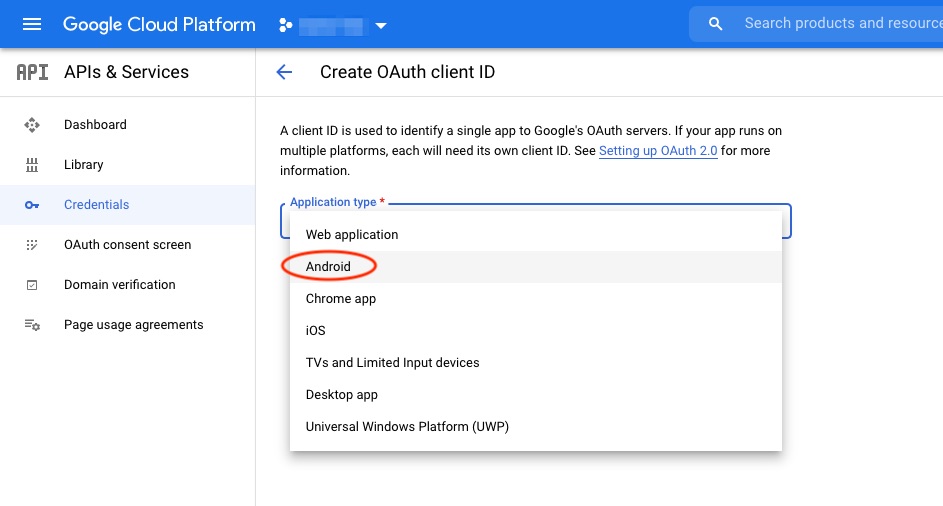Screen dimensions: 943x506
Task: Click the OAuth consent screen icon
Action: 32,245
